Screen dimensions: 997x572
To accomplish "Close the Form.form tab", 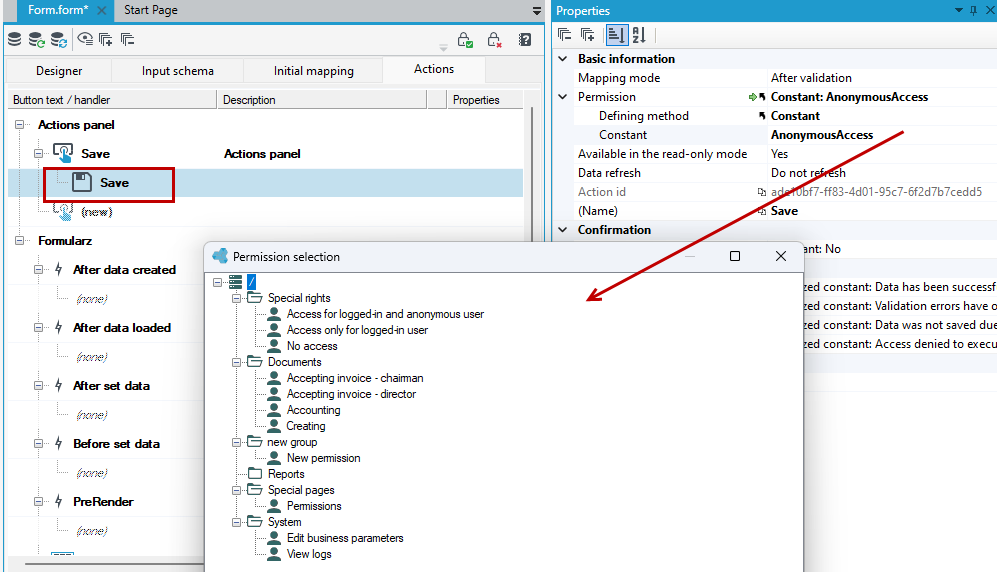I will pos(101,11).
